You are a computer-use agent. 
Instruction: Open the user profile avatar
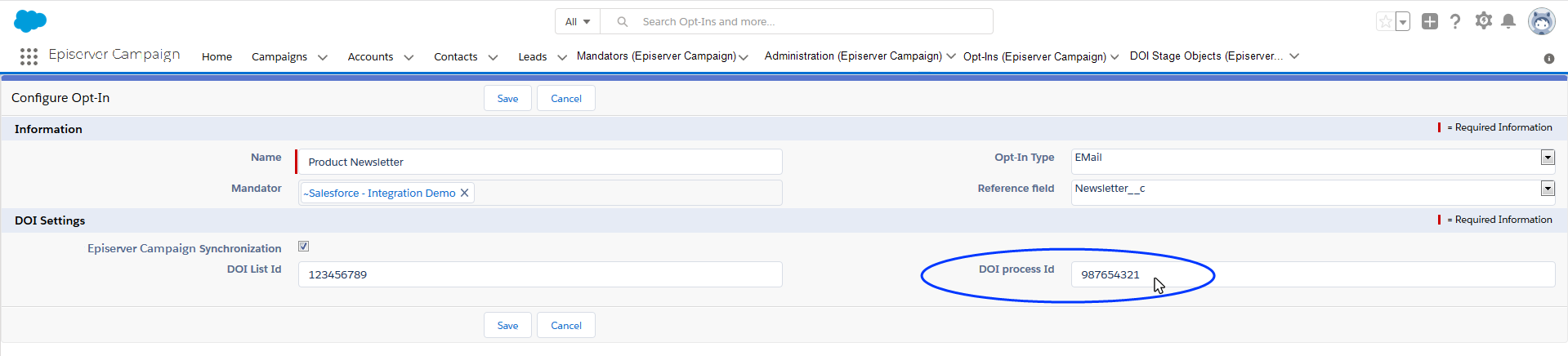tap(1541, 21)
